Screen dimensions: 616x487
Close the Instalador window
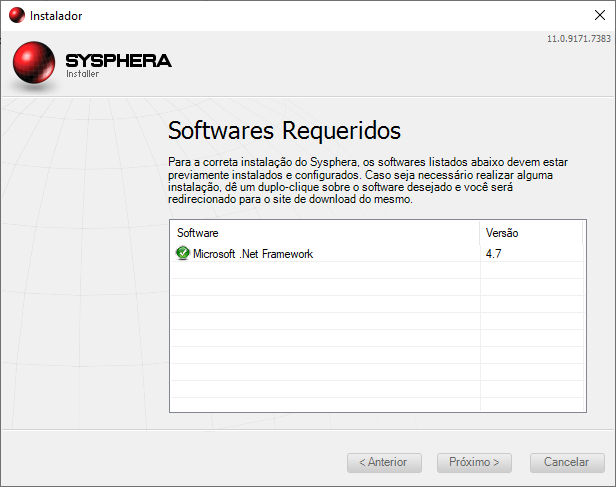[600, 15]
